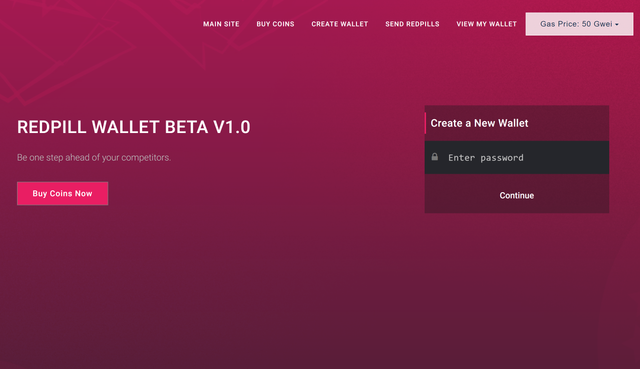Go to the Buy Coins page

[x=275, y=24]
